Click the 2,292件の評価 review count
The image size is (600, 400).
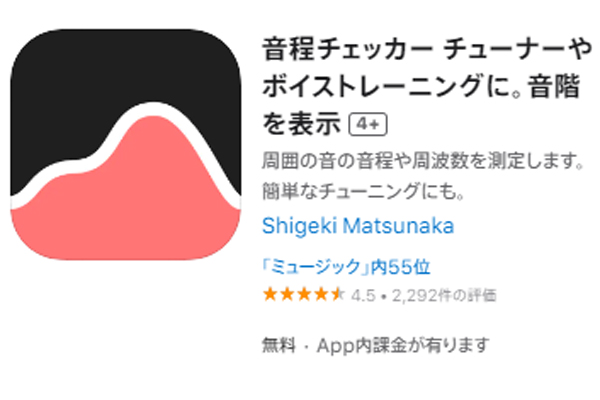click(444, 295)
